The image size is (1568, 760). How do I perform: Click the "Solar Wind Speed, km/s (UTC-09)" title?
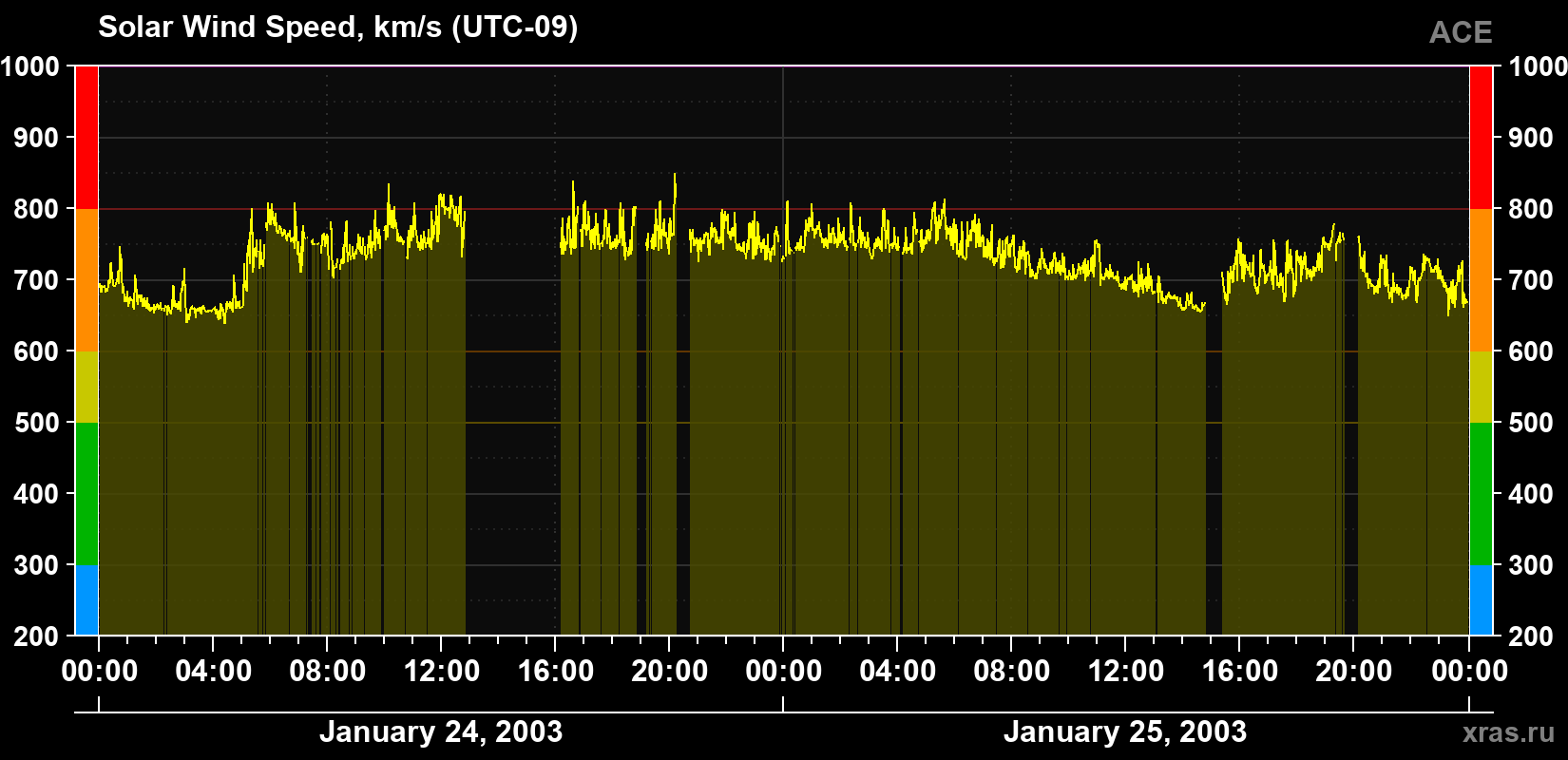click(x=337, y=28)
